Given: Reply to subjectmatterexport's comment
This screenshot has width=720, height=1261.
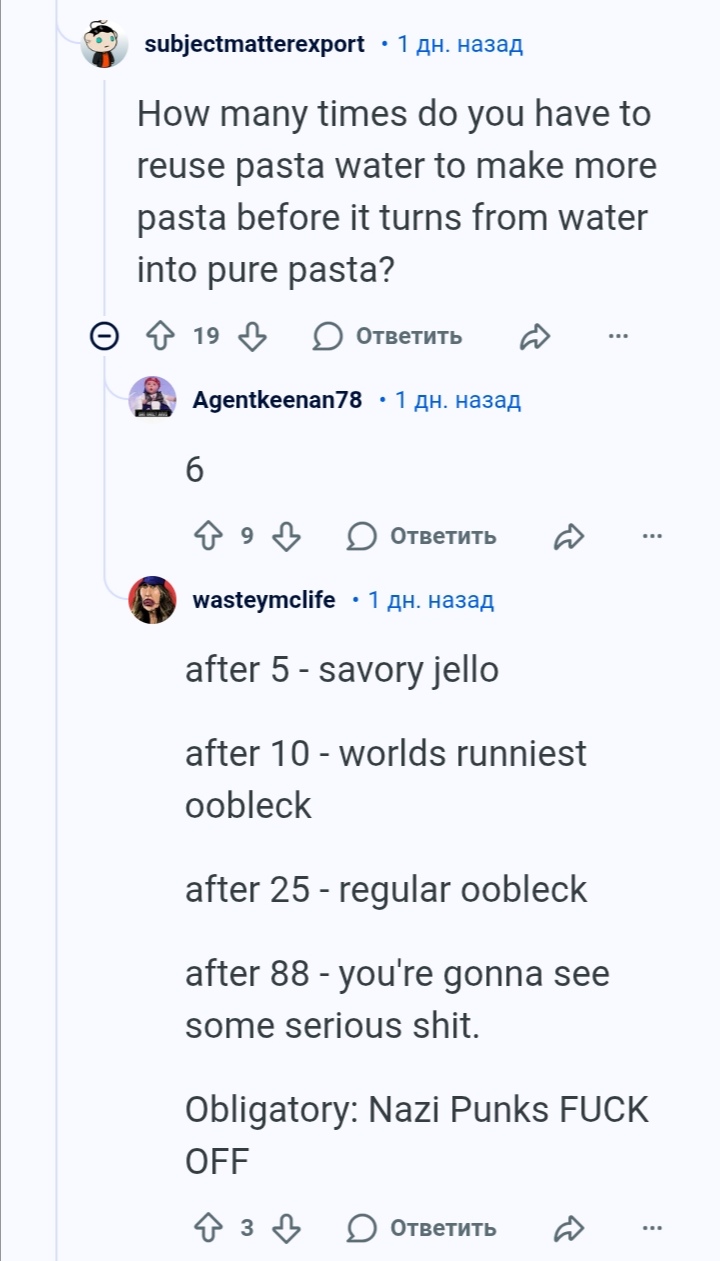Looking at the screenshot, I should pos(387,337).
